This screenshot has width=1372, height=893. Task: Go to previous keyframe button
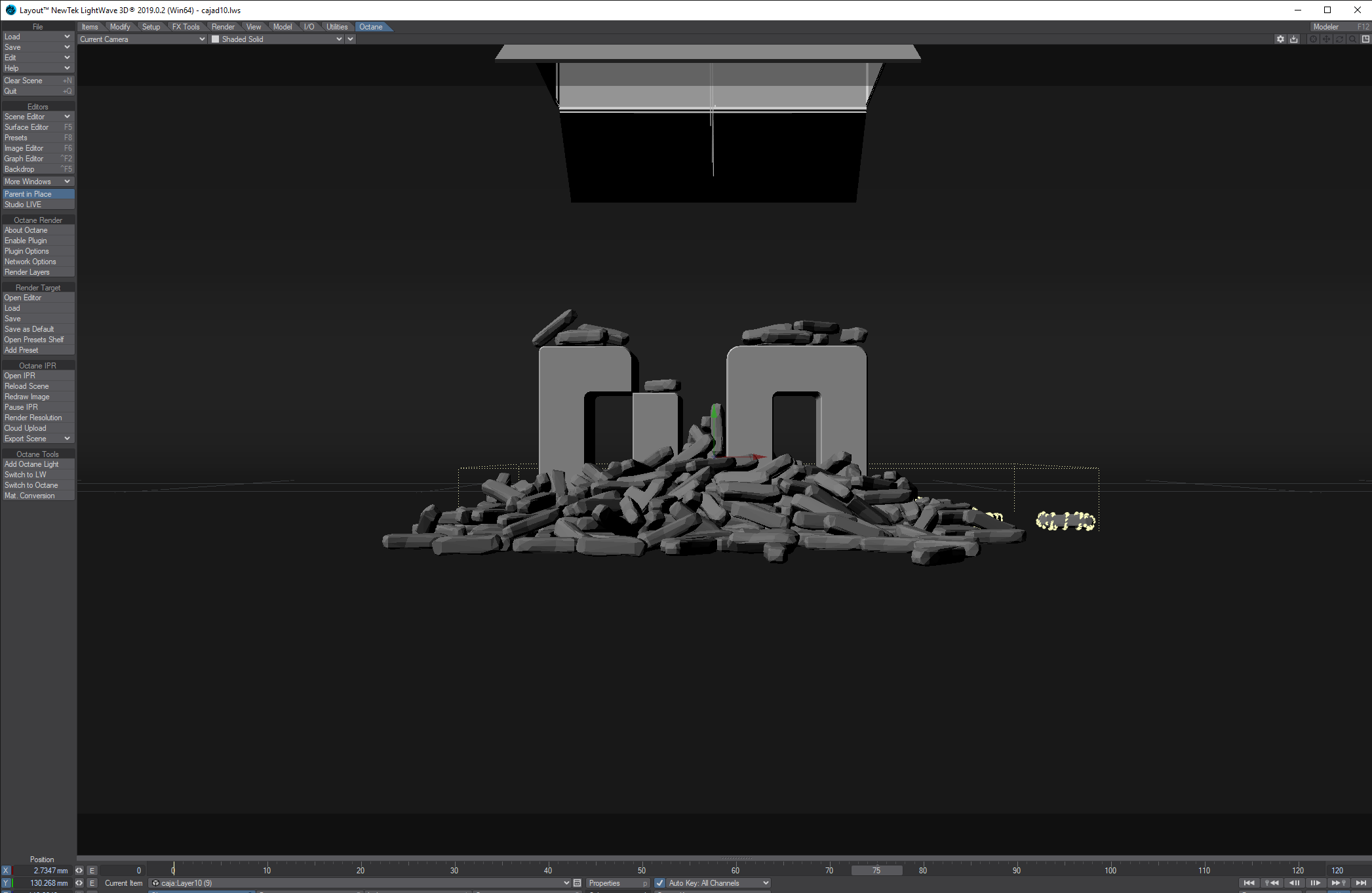(x=1272, y=883)
